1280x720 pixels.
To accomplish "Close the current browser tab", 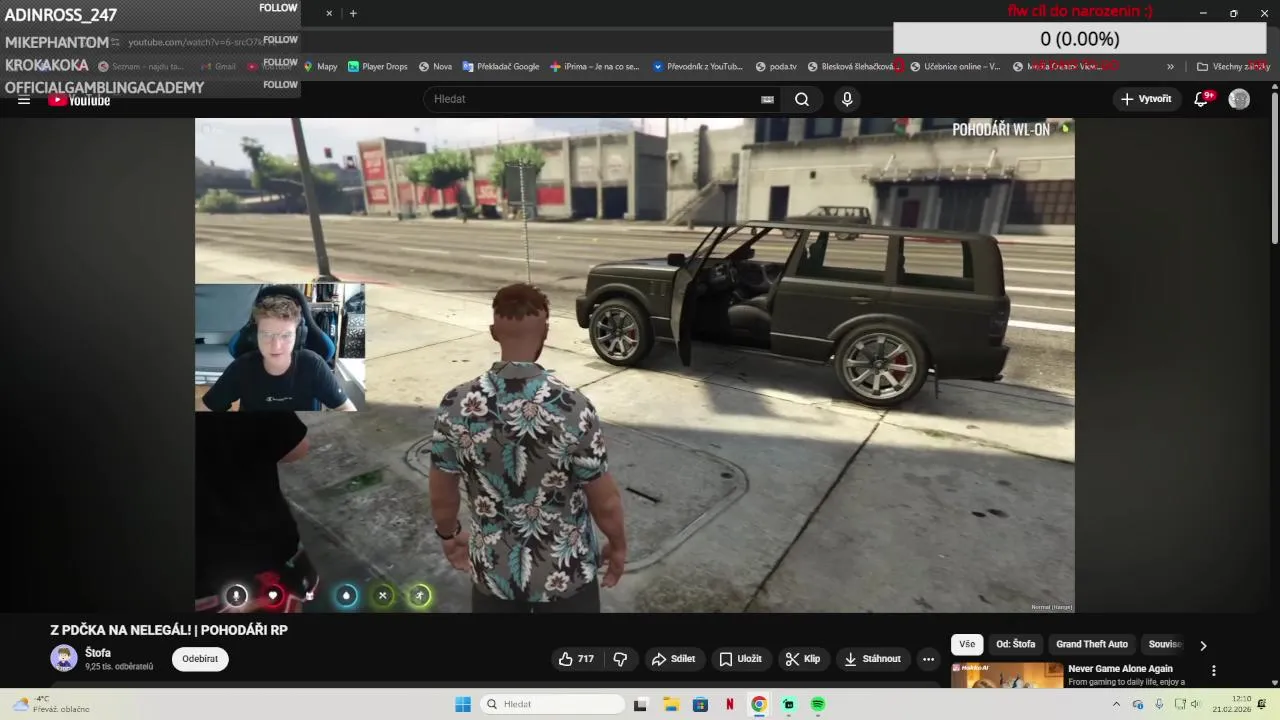I will pyautogui.click(x=329, y=13).
